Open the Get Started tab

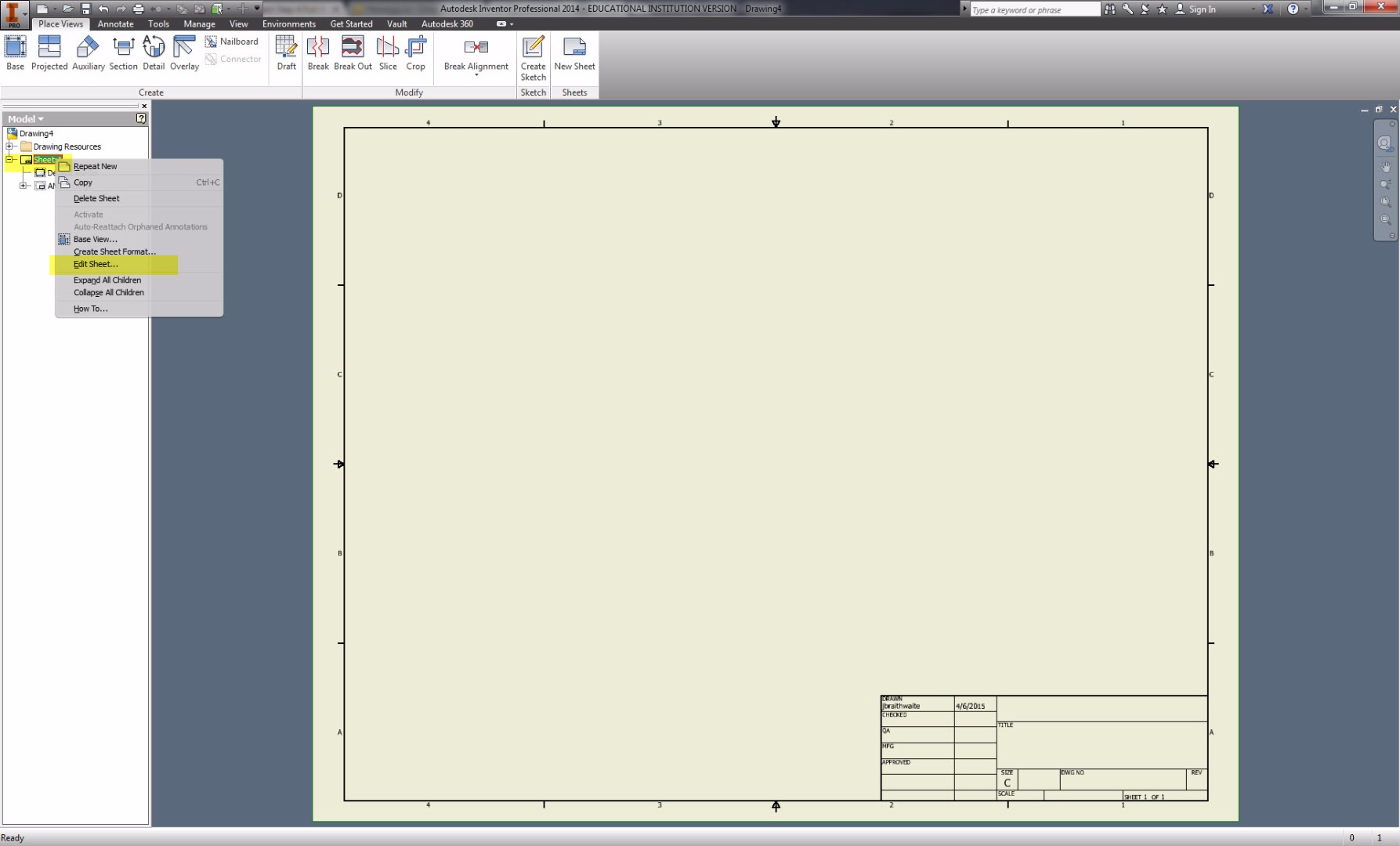[351, 24]
